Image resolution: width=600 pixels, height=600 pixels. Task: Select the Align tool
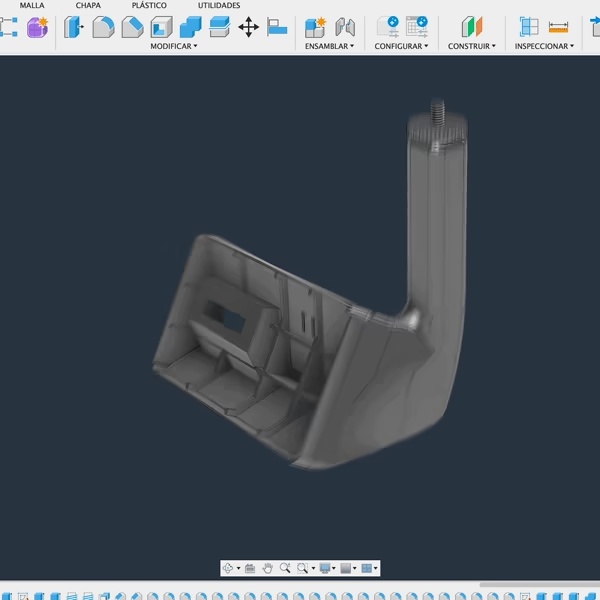(x=277, y=27)
